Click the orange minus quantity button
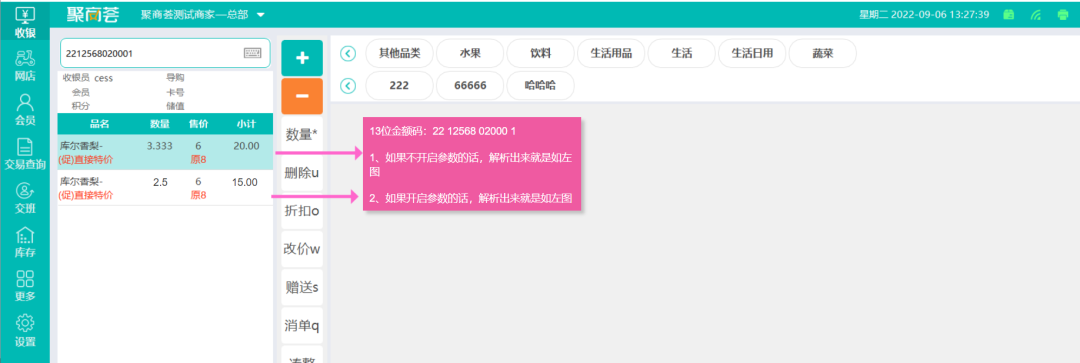 click(302, 96)
